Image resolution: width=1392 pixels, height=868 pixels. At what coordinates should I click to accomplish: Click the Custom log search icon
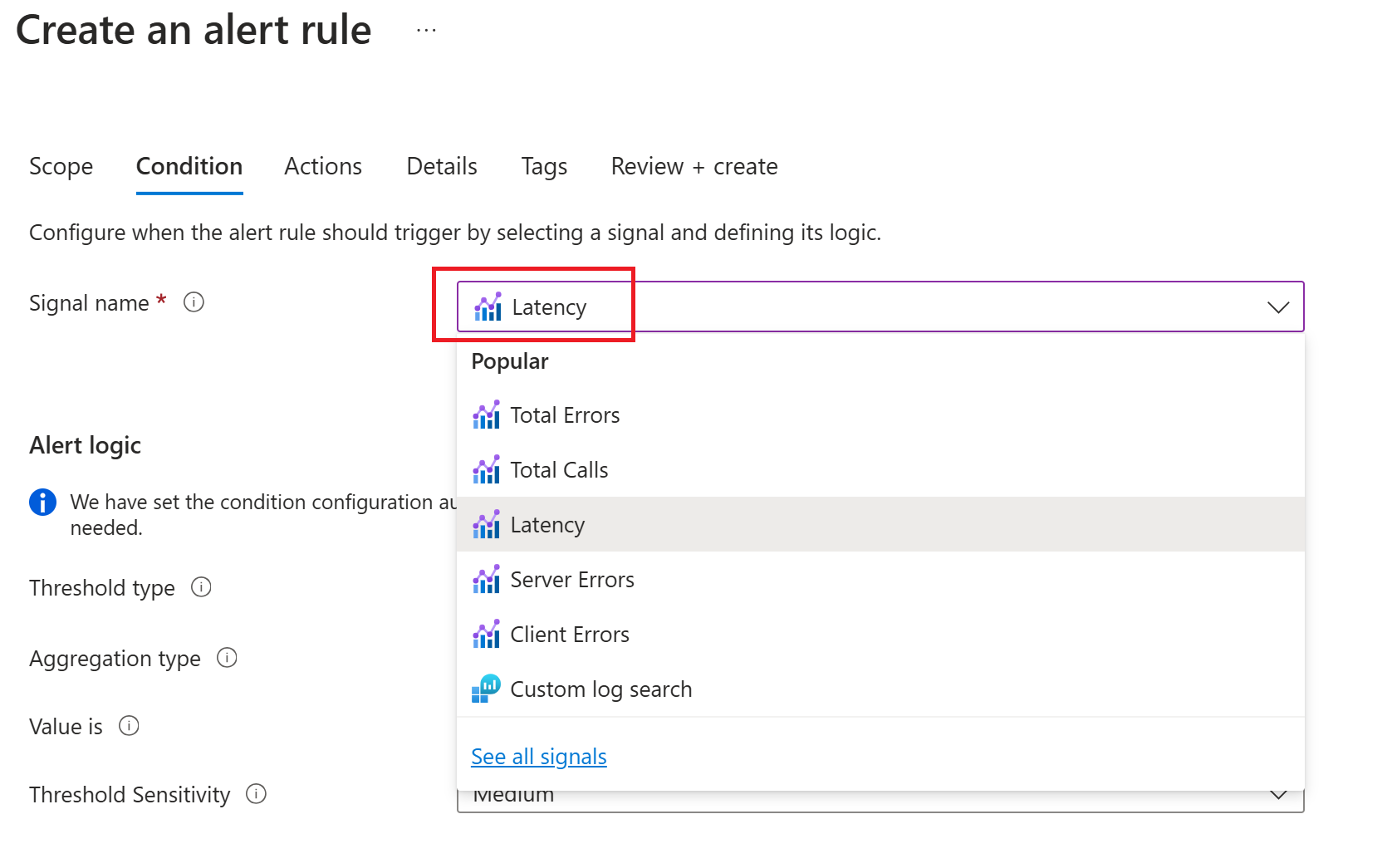[486, 689]
